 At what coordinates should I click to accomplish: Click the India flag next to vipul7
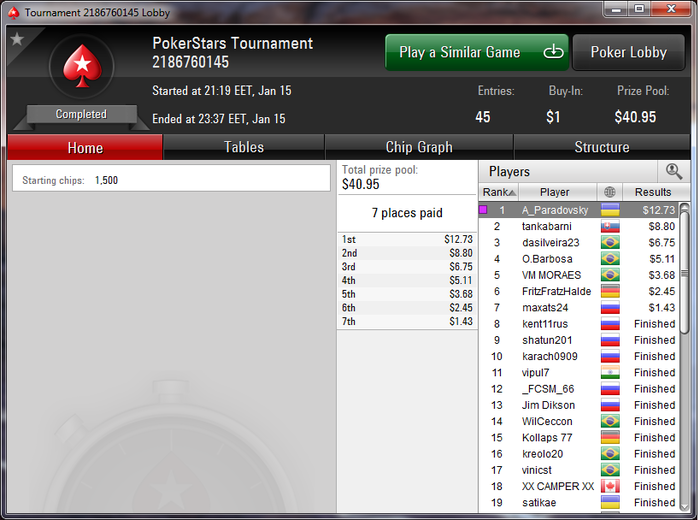(610, 372)
